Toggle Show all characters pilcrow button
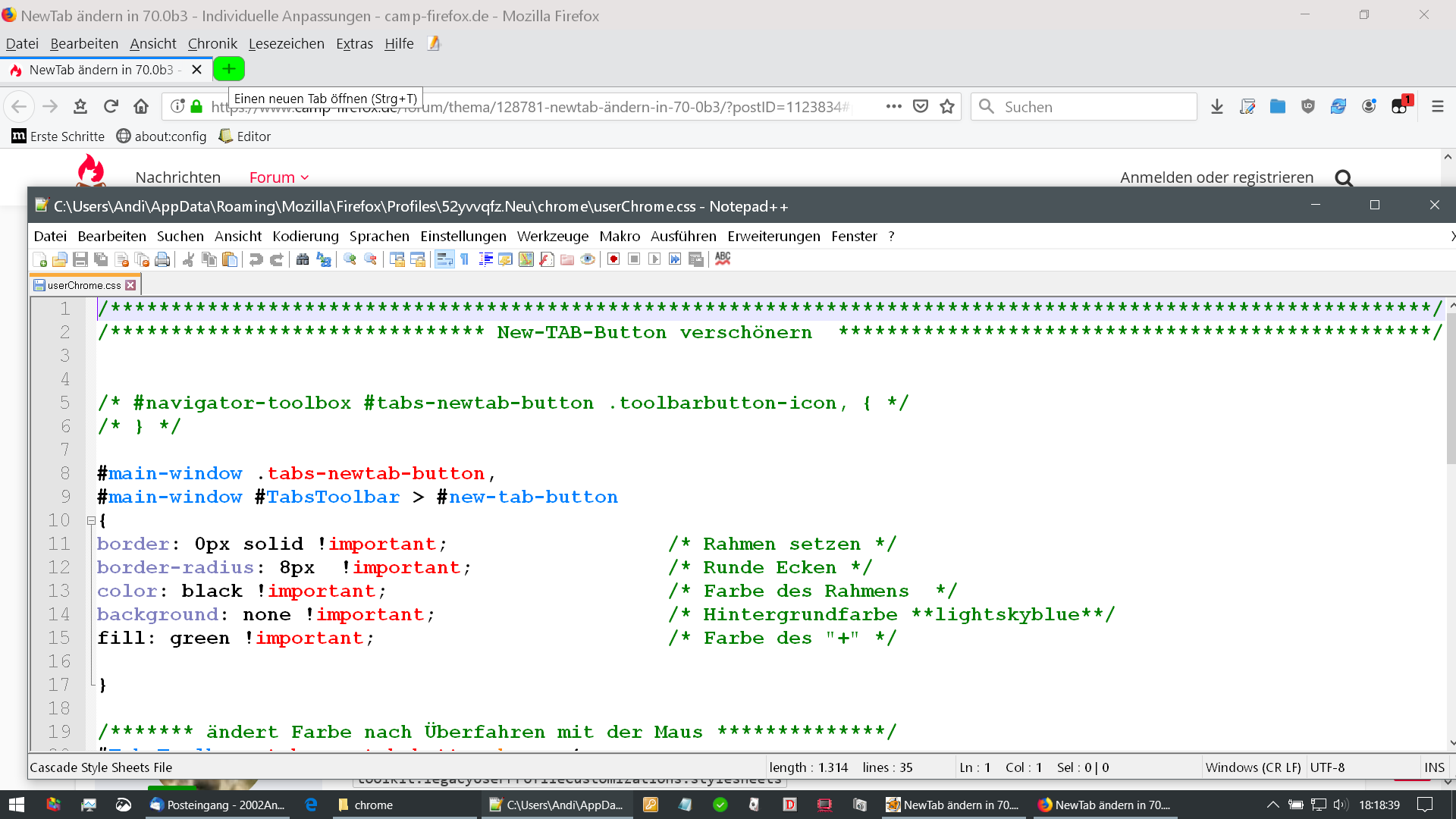 coord(465,260)
